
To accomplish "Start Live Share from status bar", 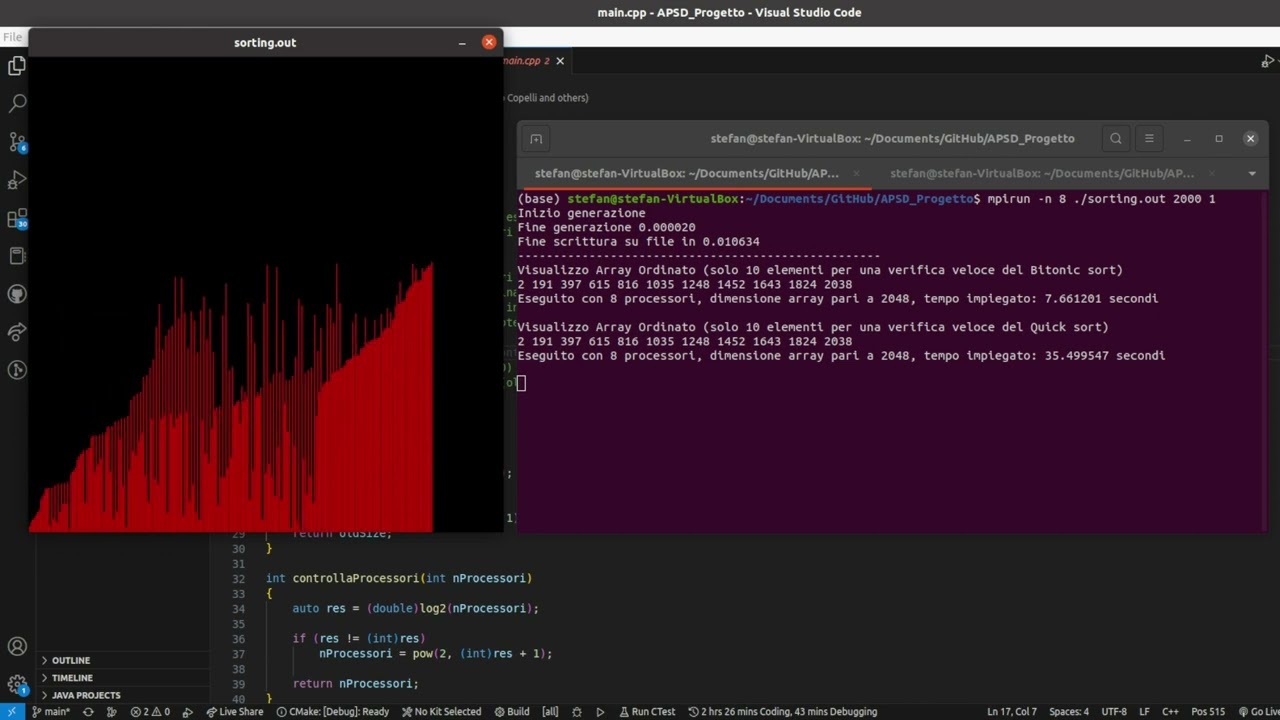I will tap(235, 712).
